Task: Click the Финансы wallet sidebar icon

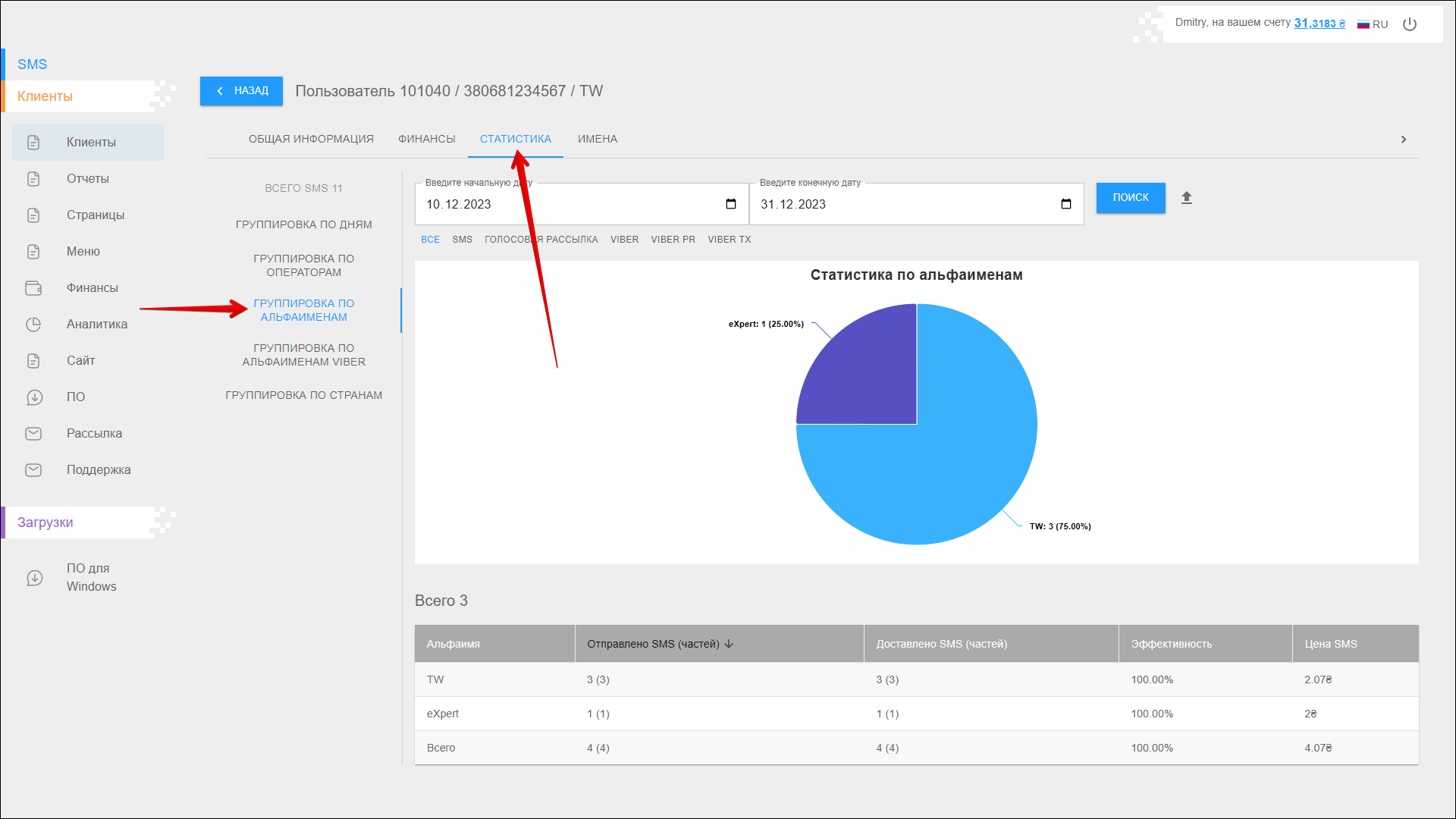Action: 33,288
